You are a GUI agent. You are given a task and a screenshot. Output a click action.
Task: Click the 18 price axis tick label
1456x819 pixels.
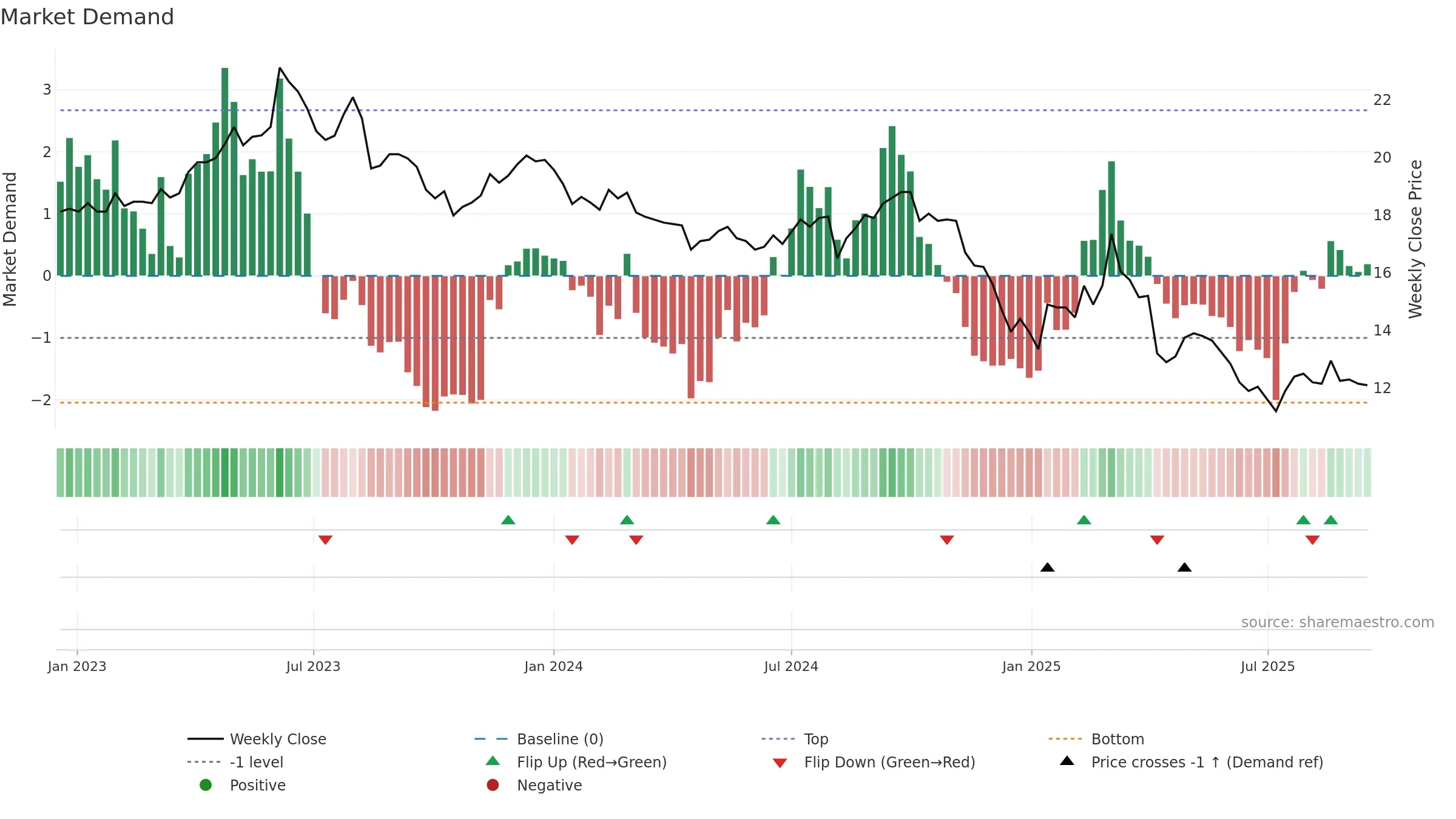pyautogui.click(x=1382, y=215)
